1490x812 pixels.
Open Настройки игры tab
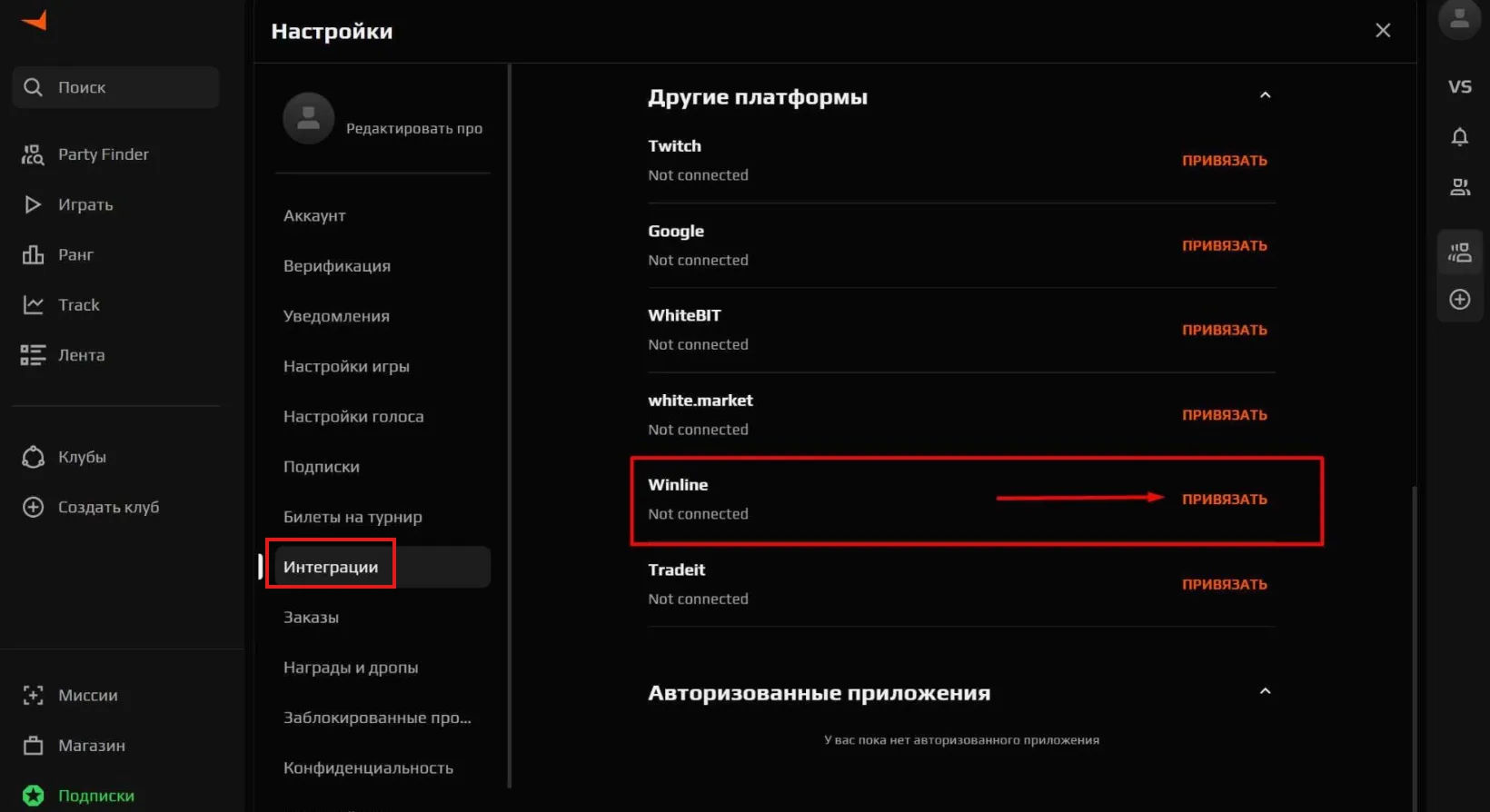[346, 366]
